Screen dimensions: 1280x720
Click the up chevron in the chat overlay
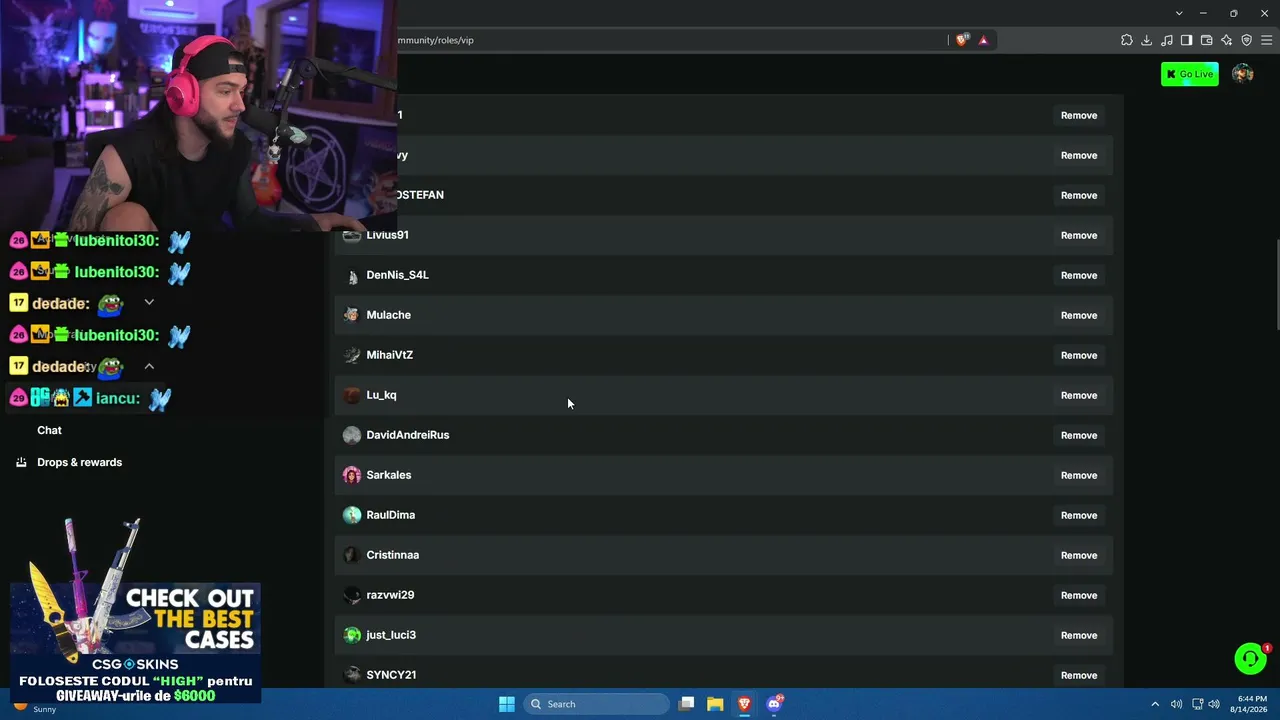click(x=149, y=366)
